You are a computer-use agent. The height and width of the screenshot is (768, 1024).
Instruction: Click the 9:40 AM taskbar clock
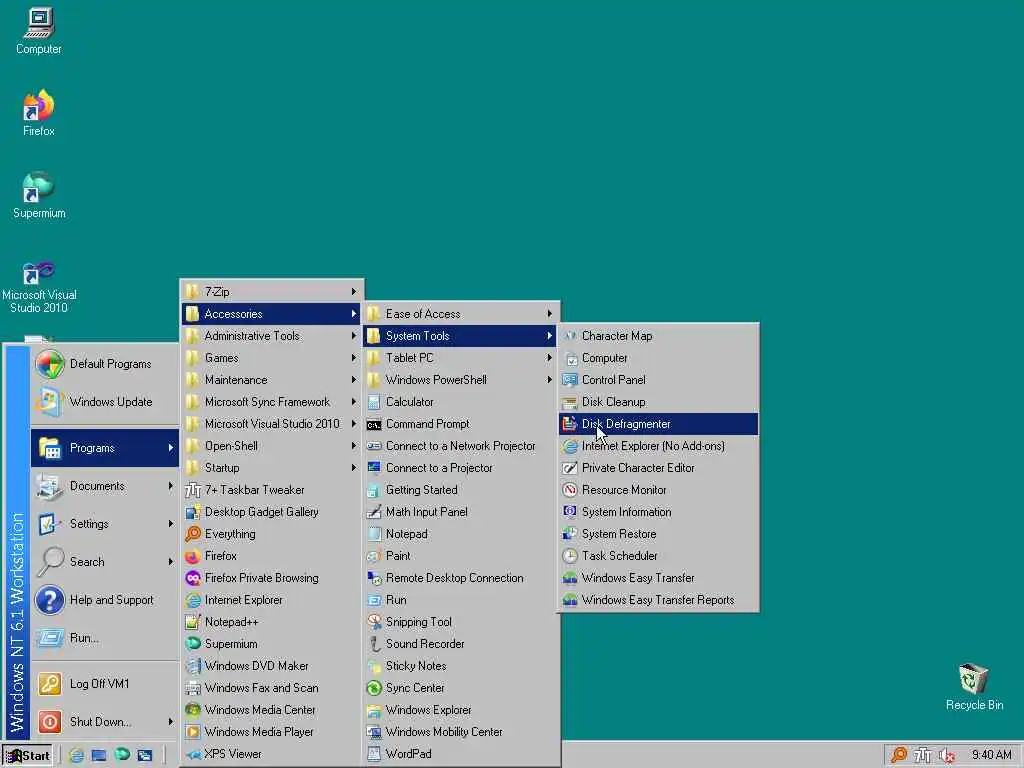click(991, 755)
